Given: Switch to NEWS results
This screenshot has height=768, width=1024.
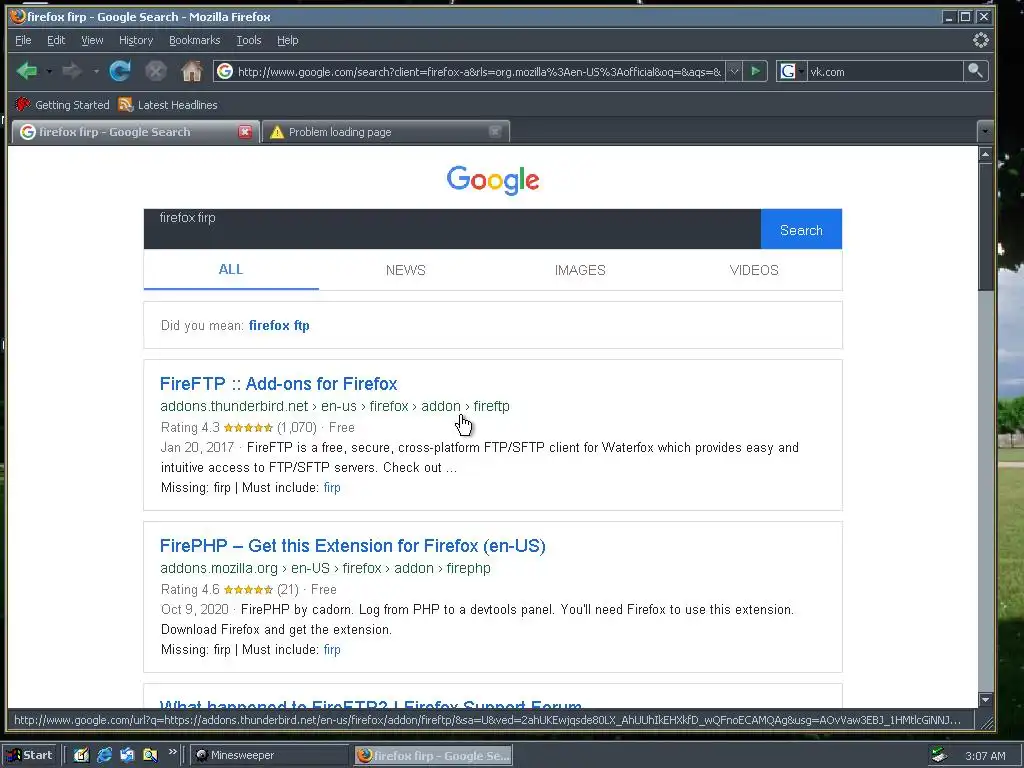Looking at the screenshot, I should 406,270.
